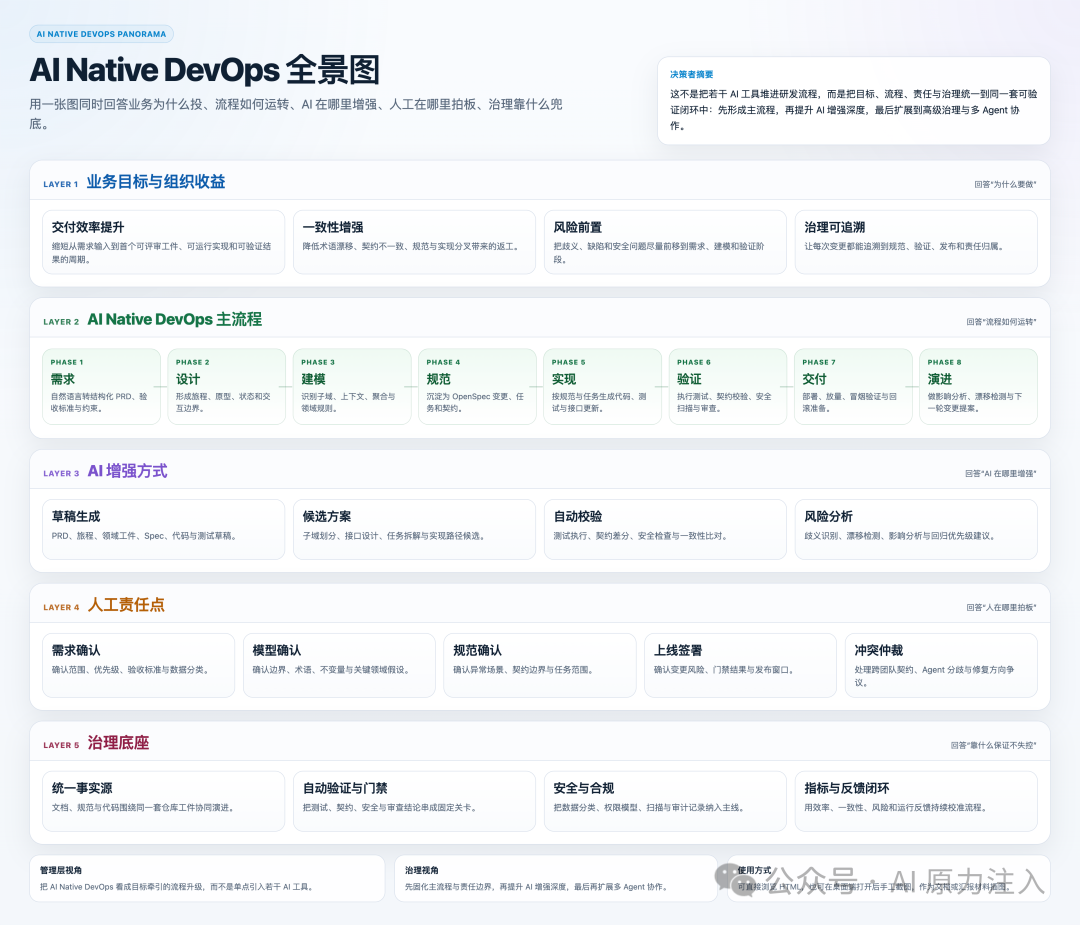1080x925 pixels.
Task: Select the Phase 4 规范 card
Action: click(477, 386)
